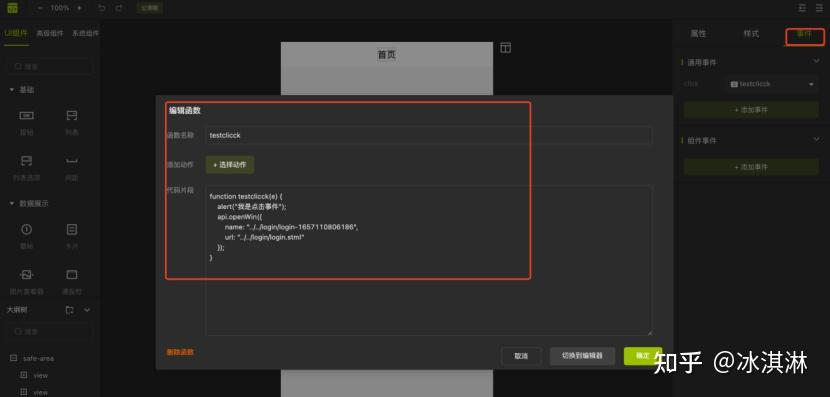Select the button component icon
Image resolution: width=830 pixels, height=397 pixels.
point(26,115)
